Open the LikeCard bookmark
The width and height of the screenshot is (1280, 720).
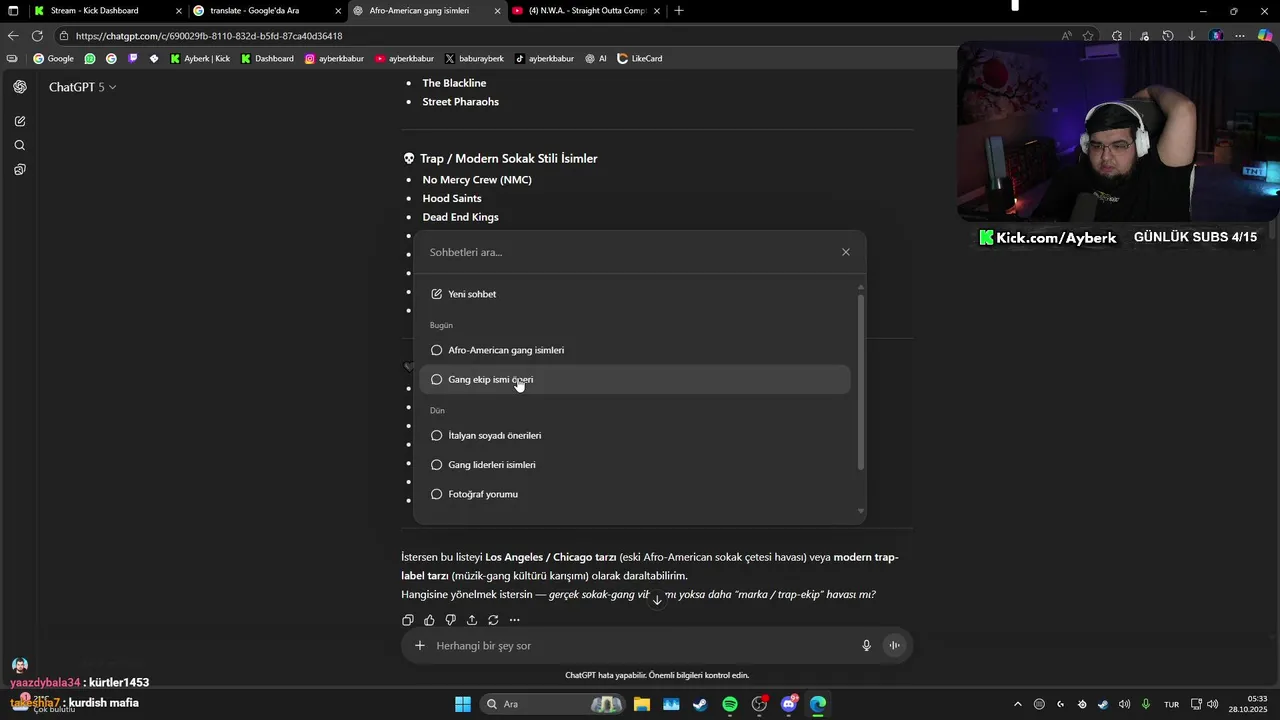pyautogui.click(x=640, y=59)
